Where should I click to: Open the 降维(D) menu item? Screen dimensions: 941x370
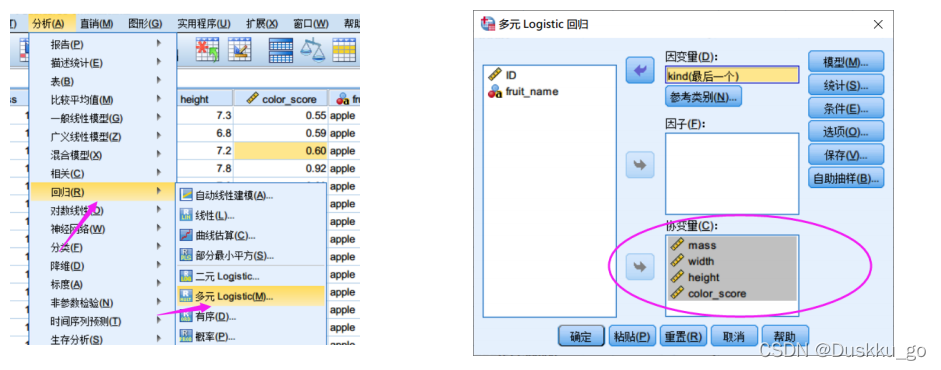(104, 266)
